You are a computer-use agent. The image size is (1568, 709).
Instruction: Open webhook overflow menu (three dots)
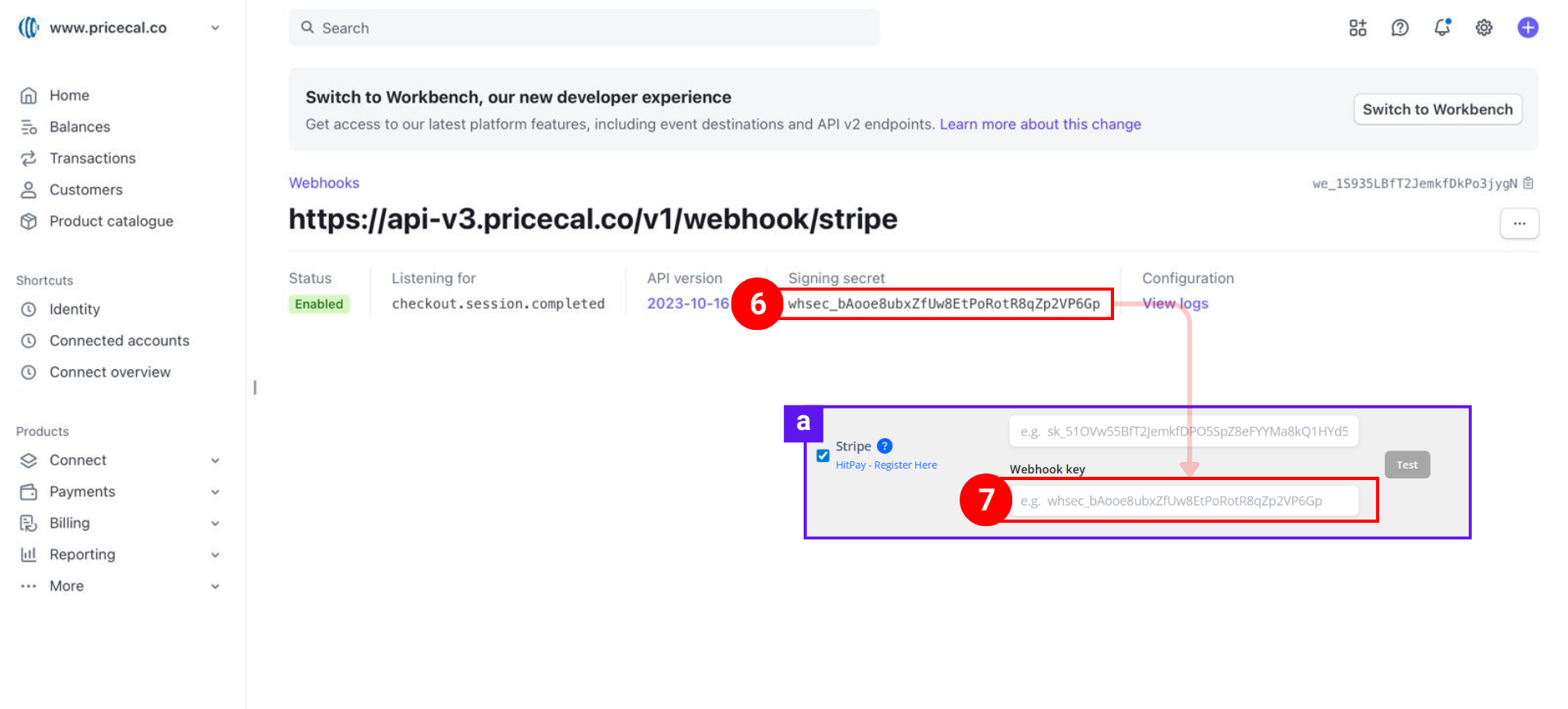pos(1519,223)
